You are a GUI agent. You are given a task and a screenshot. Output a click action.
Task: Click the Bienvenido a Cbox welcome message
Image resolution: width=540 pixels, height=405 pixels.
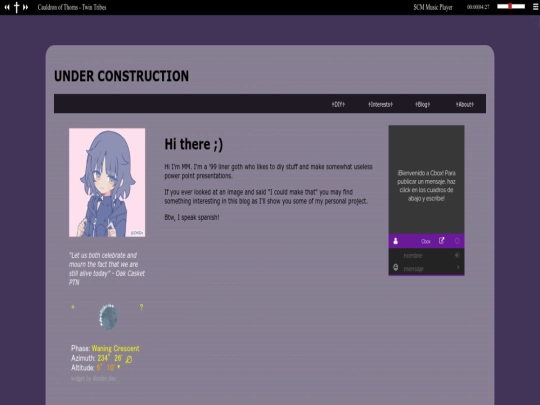pyautogui.click(x=426, y=186)
